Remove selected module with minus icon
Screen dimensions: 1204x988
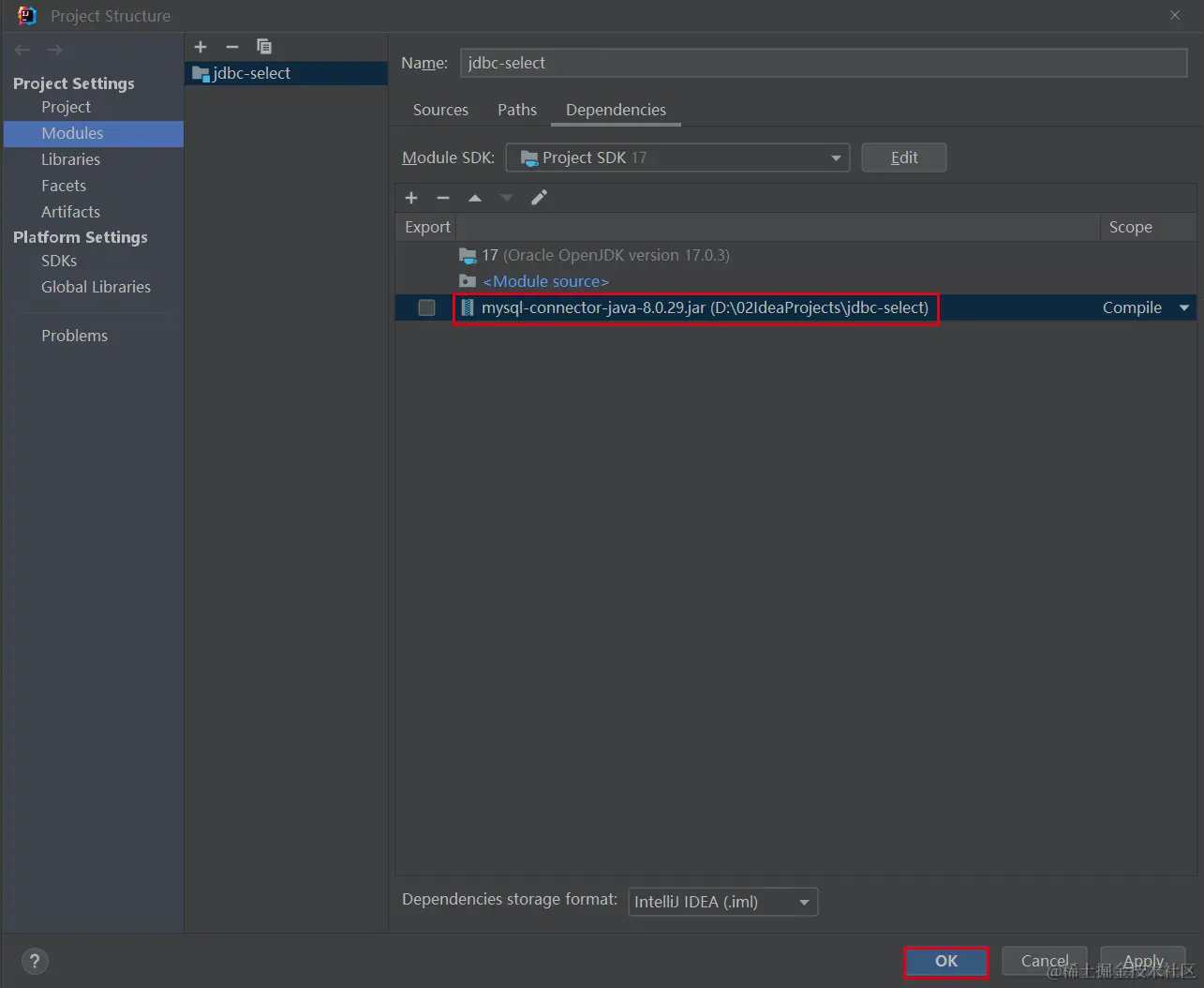point(232,47)
